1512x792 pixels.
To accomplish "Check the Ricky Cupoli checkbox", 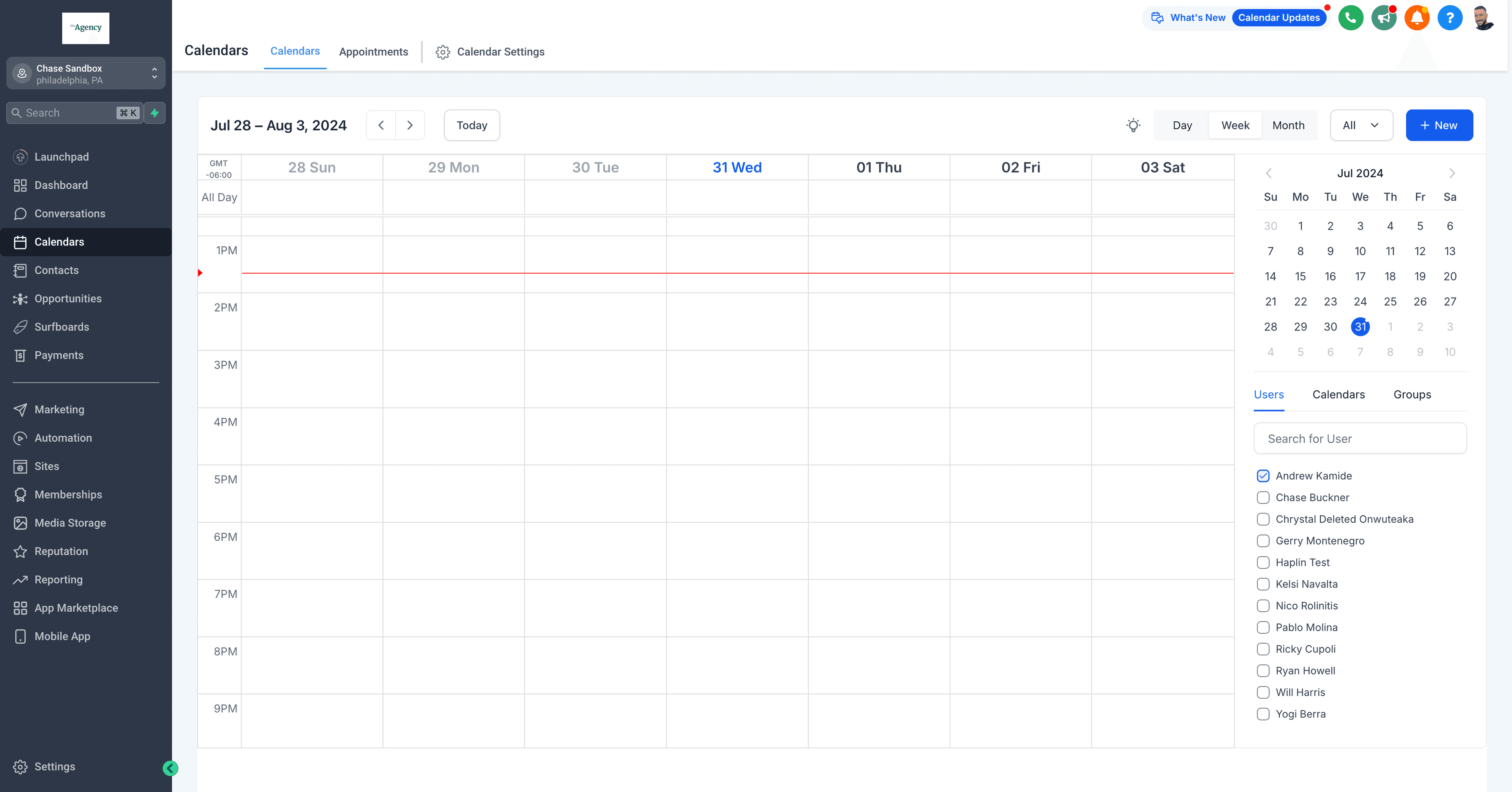I will [x=1263, y=649].
